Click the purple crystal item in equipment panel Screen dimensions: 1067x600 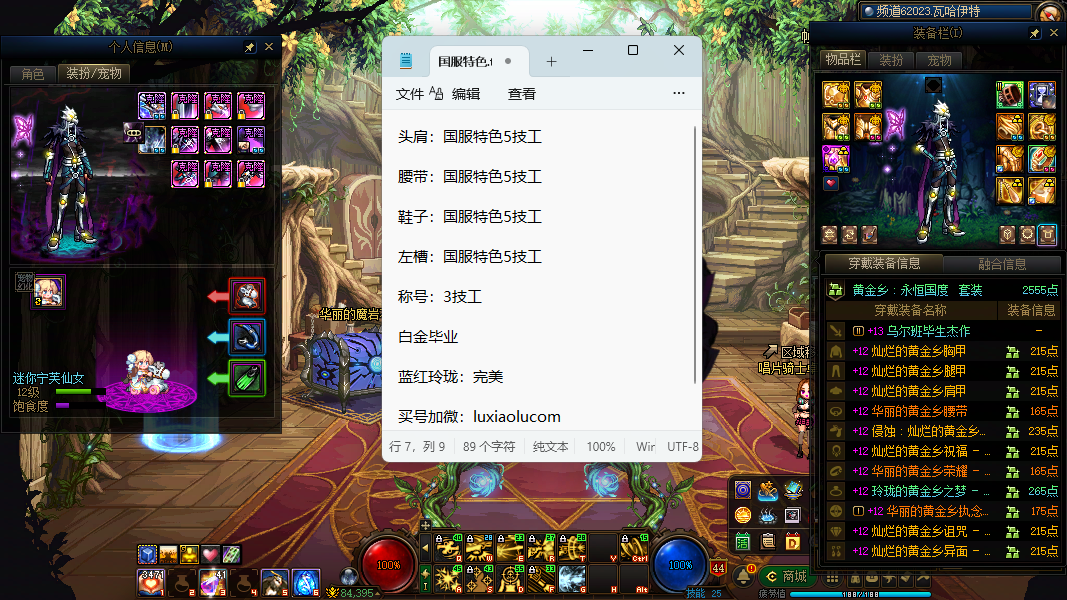click(835, 158)
